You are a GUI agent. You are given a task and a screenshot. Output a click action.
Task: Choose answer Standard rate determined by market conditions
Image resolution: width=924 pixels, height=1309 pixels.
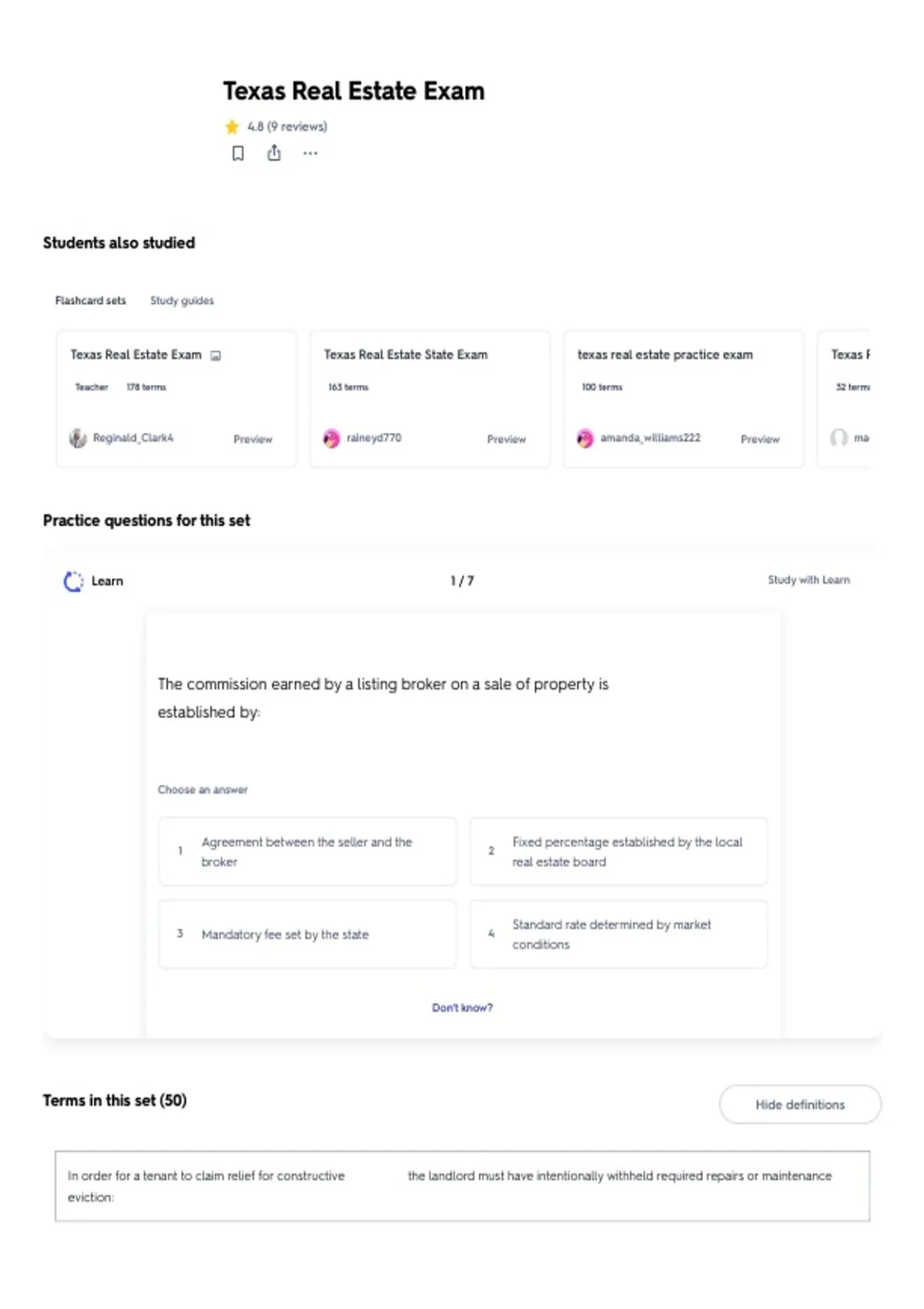(618, 934)
